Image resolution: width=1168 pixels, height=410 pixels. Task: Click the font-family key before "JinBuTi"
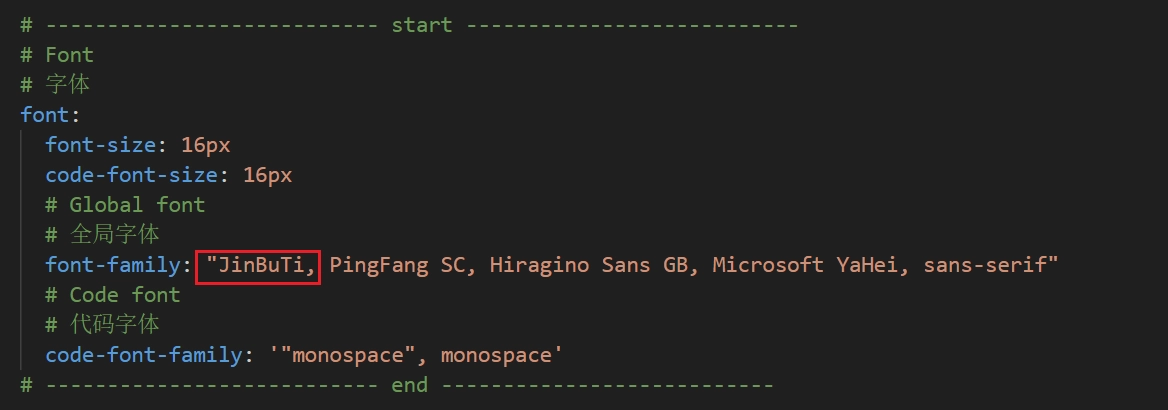[x=112, y=265]
